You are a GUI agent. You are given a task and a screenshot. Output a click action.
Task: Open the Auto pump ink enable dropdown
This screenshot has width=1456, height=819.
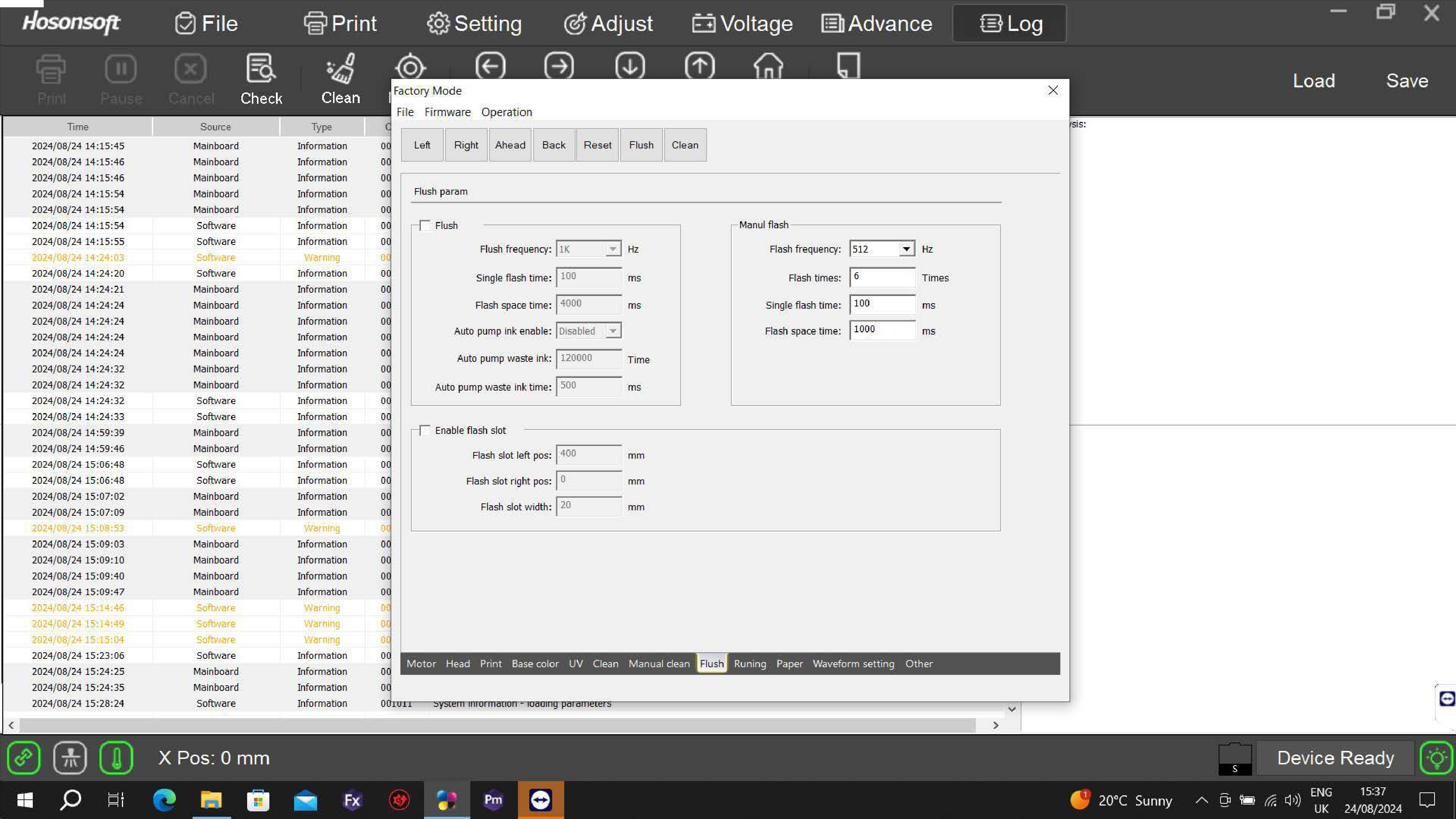pyautogui.click(x=613, y=331)
